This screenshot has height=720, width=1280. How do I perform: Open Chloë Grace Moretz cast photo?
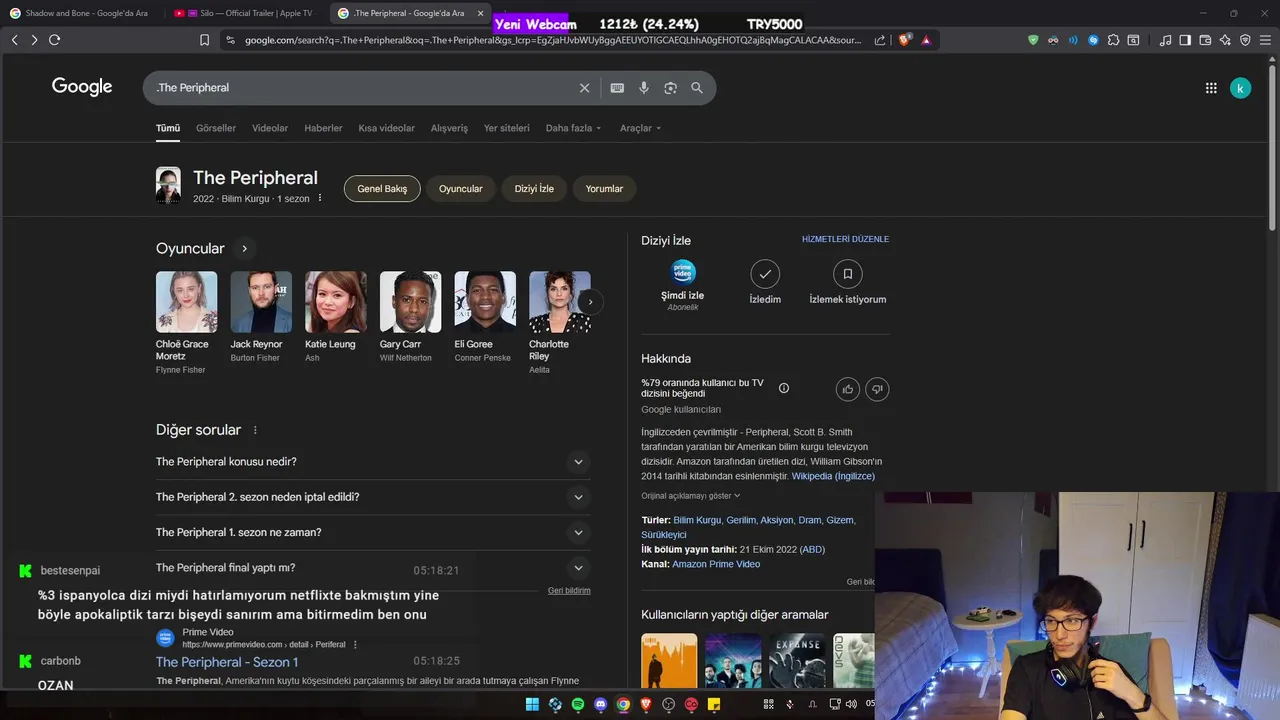pos(186,302)
